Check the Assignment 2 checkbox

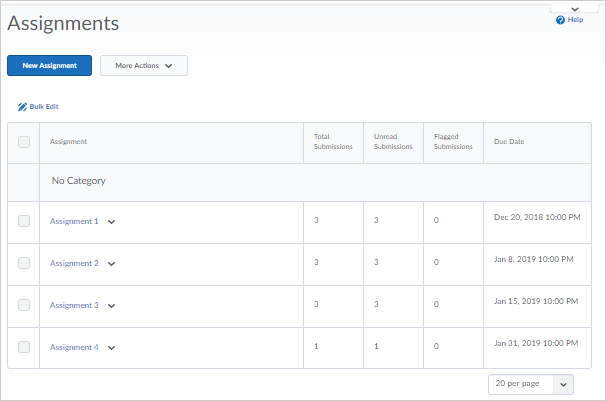click(24, 263)
